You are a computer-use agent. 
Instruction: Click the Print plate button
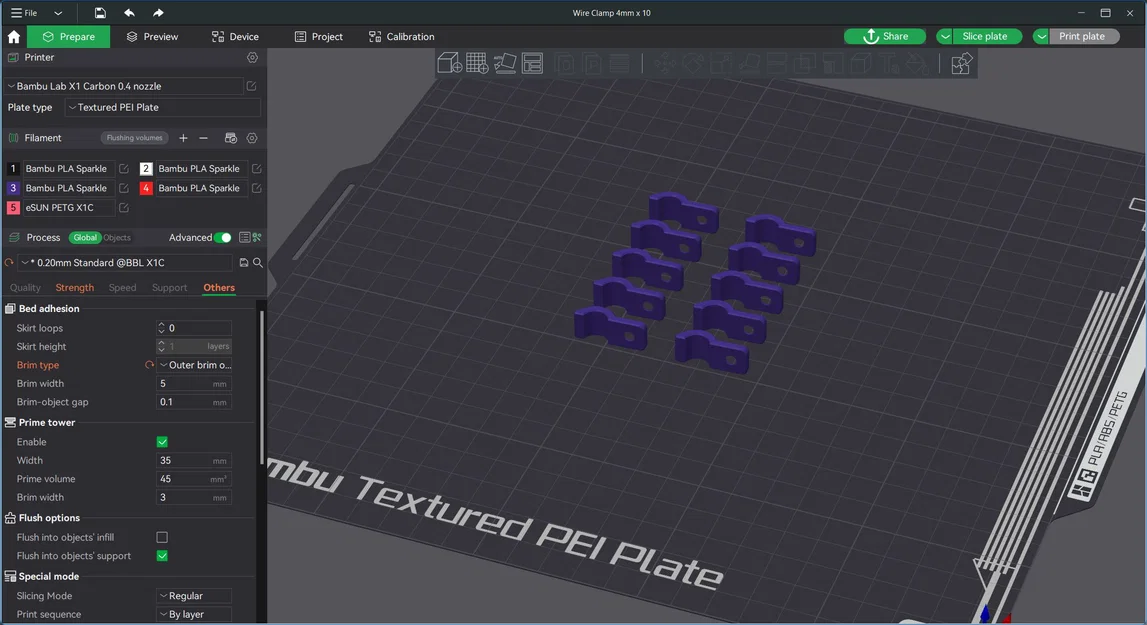[1083, 37]
